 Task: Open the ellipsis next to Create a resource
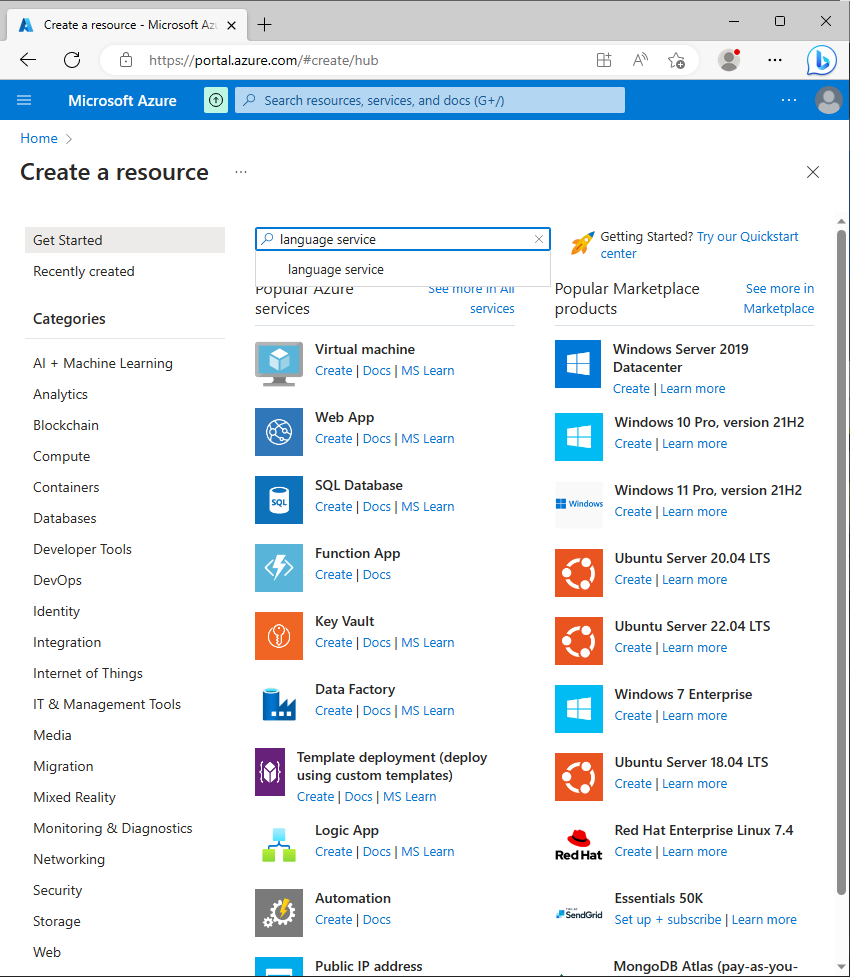coord(241,172)
